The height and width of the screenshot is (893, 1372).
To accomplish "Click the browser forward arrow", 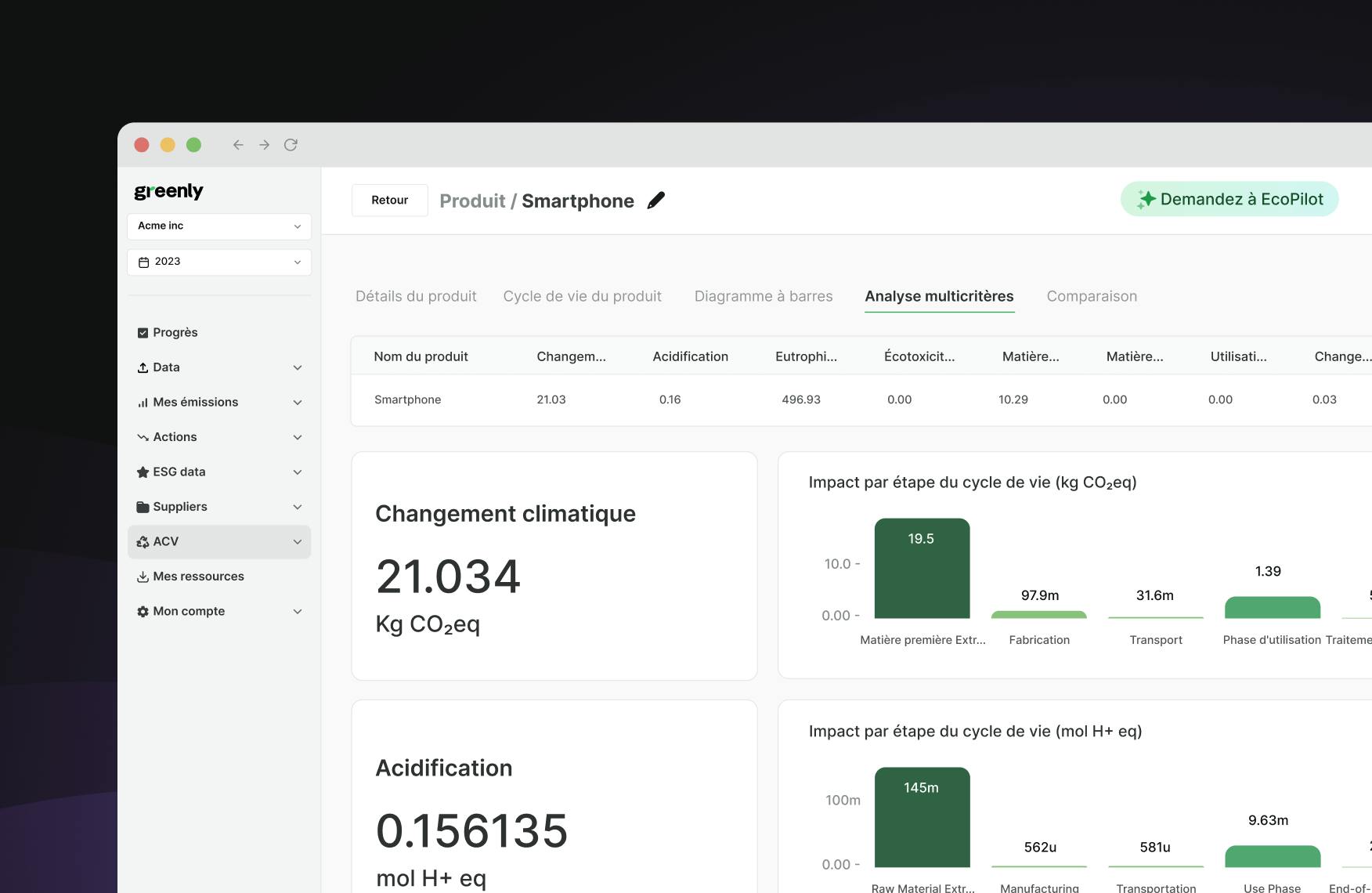I will (265, 145).
